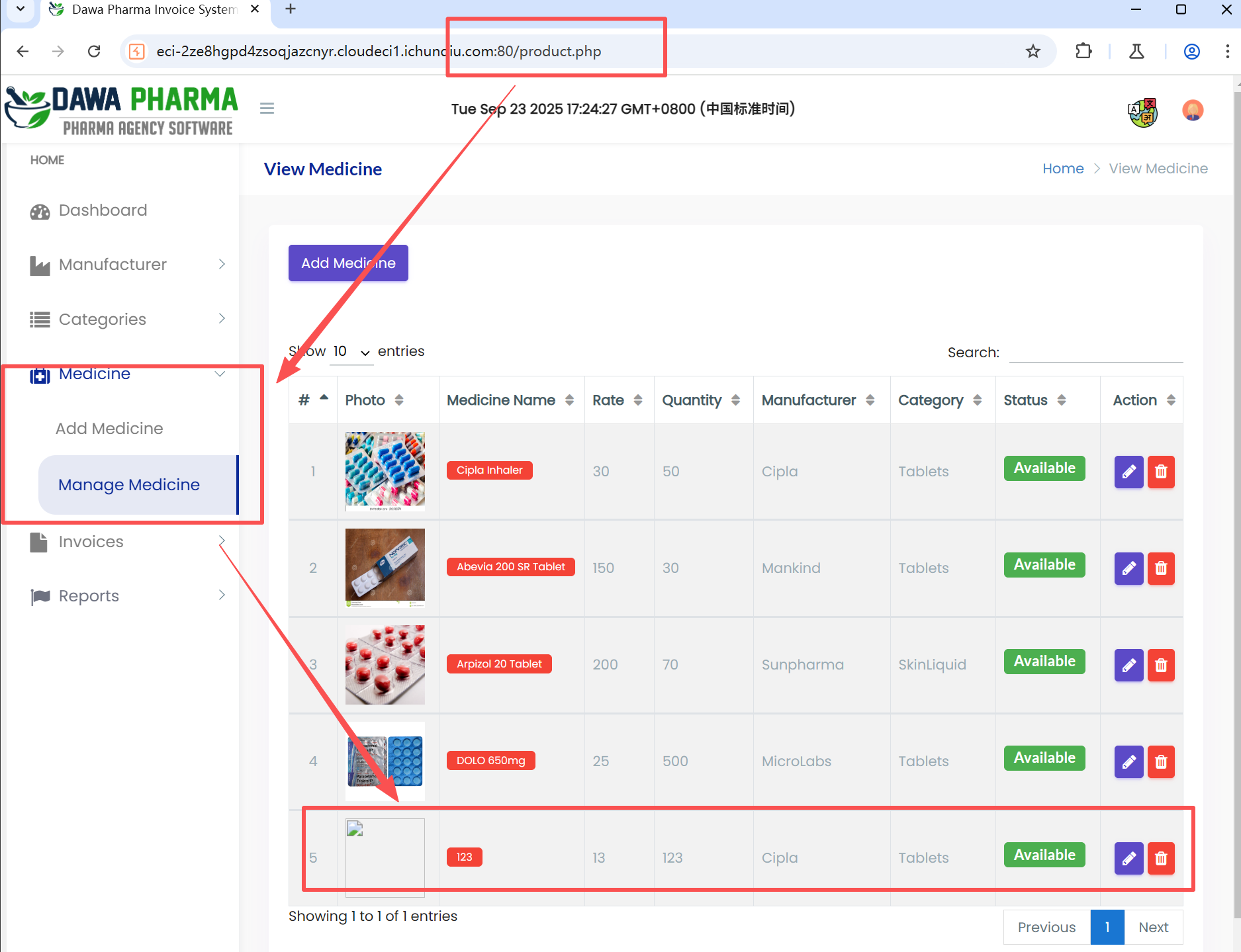Go to Next page of entries
Screen dimensions: 1241x952
point(1153,928)
